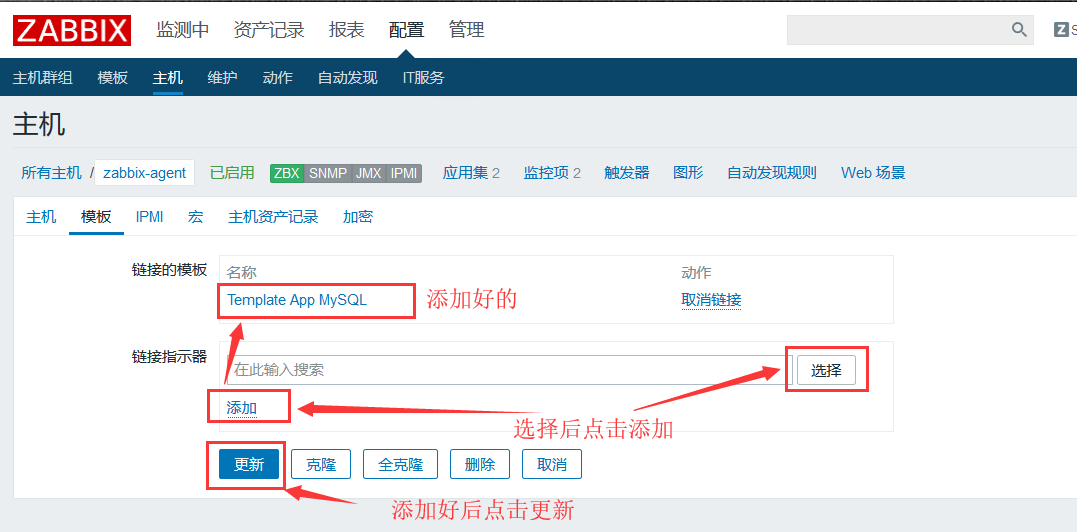The width and height of the screenshot is (1077, 532).
Task: Switch to the 主机资产记录 tab
Action: pyautogui.click(x=273, y=218)
